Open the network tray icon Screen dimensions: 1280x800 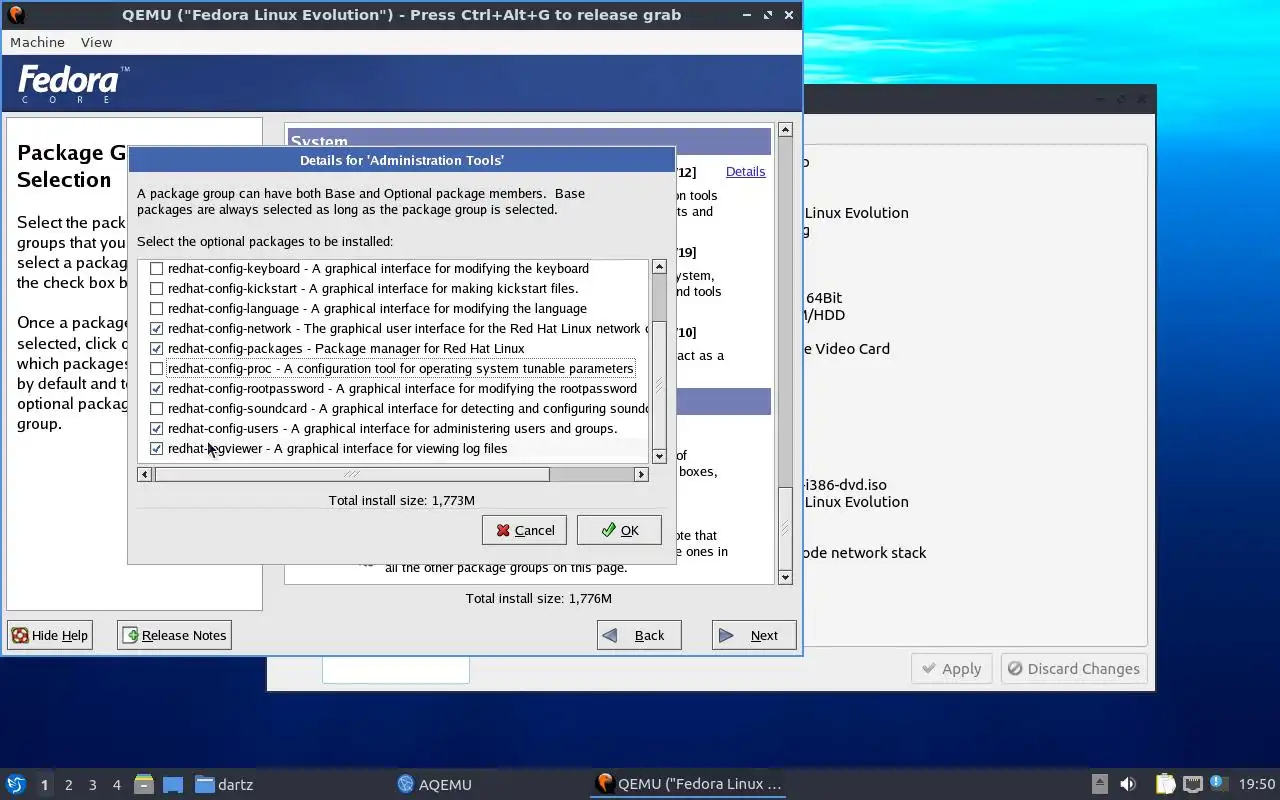1192,784
